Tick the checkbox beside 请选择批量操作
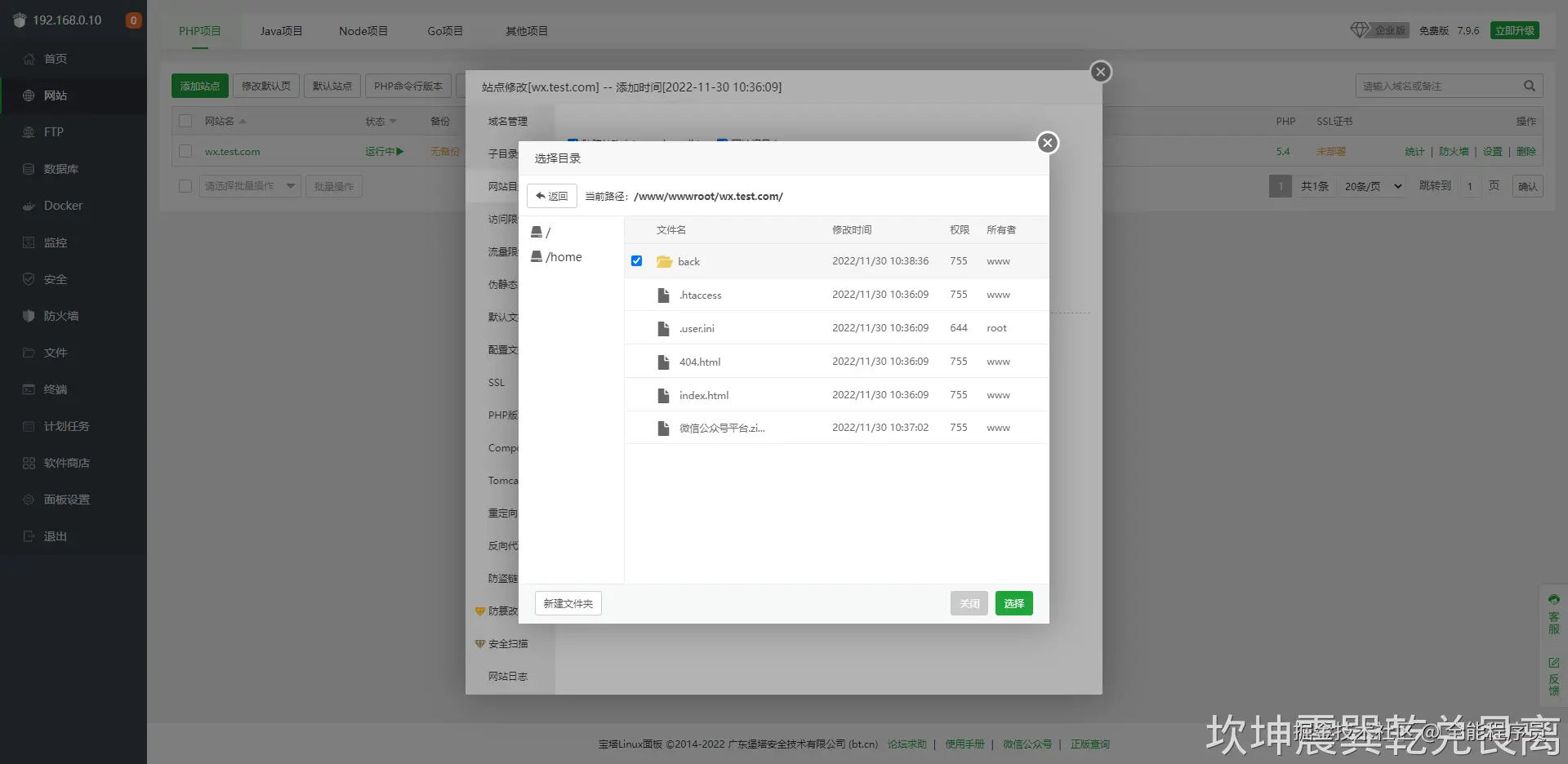1568x764 pixels. pyautogui.click(x=185, y=186)
